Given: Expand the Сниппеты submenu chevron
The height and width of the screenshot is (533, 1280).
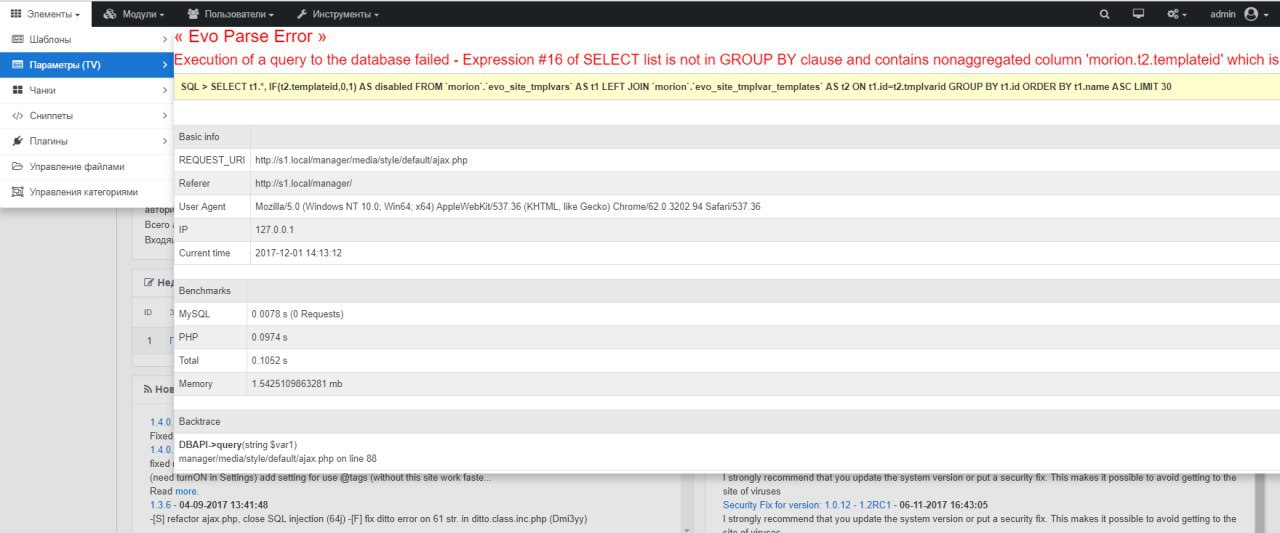Looking at the screenshot, I should point(165,115).
